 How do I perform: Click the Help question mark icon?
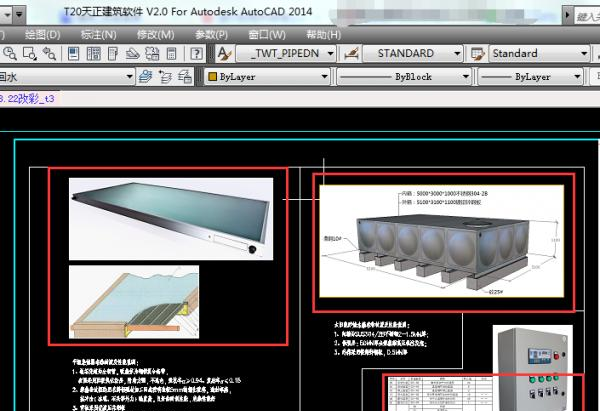196,54
